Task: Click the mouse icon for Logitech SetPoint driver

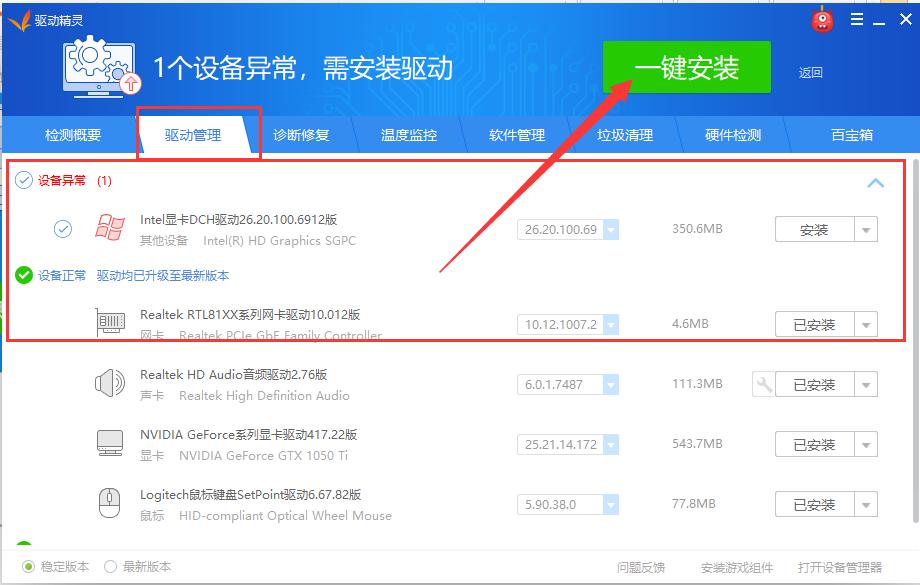Action: tap(110, 503)
